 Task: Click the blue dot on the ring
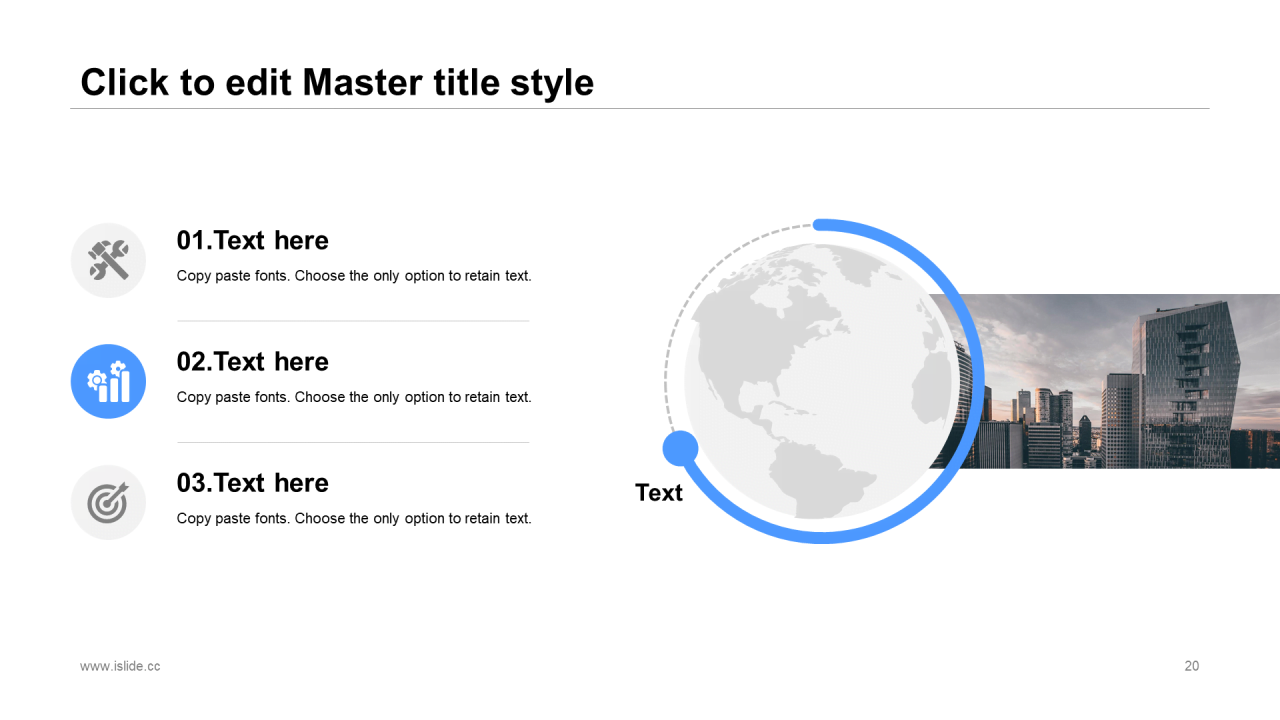coord(680,448)
